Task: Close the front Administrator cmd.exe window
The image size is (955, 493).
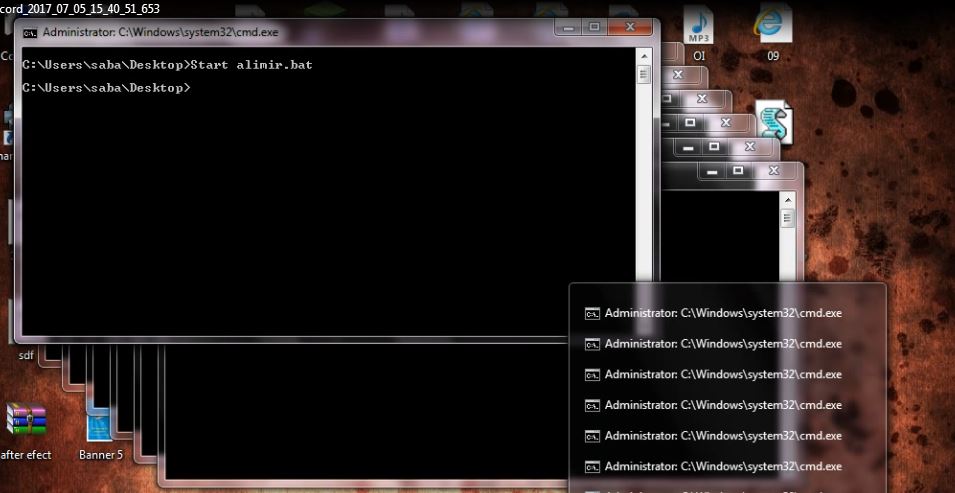Action: 630,27
